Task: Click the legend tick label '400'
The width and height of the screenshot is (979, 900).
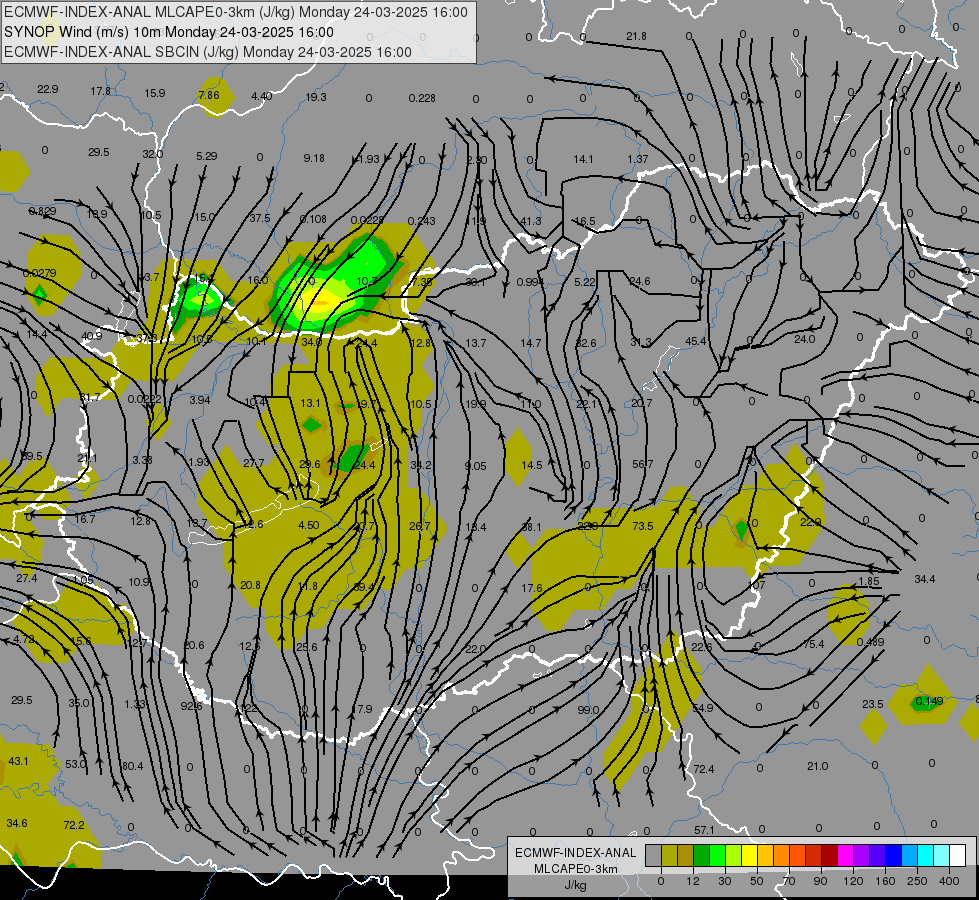Action: (x=949, y=881)
